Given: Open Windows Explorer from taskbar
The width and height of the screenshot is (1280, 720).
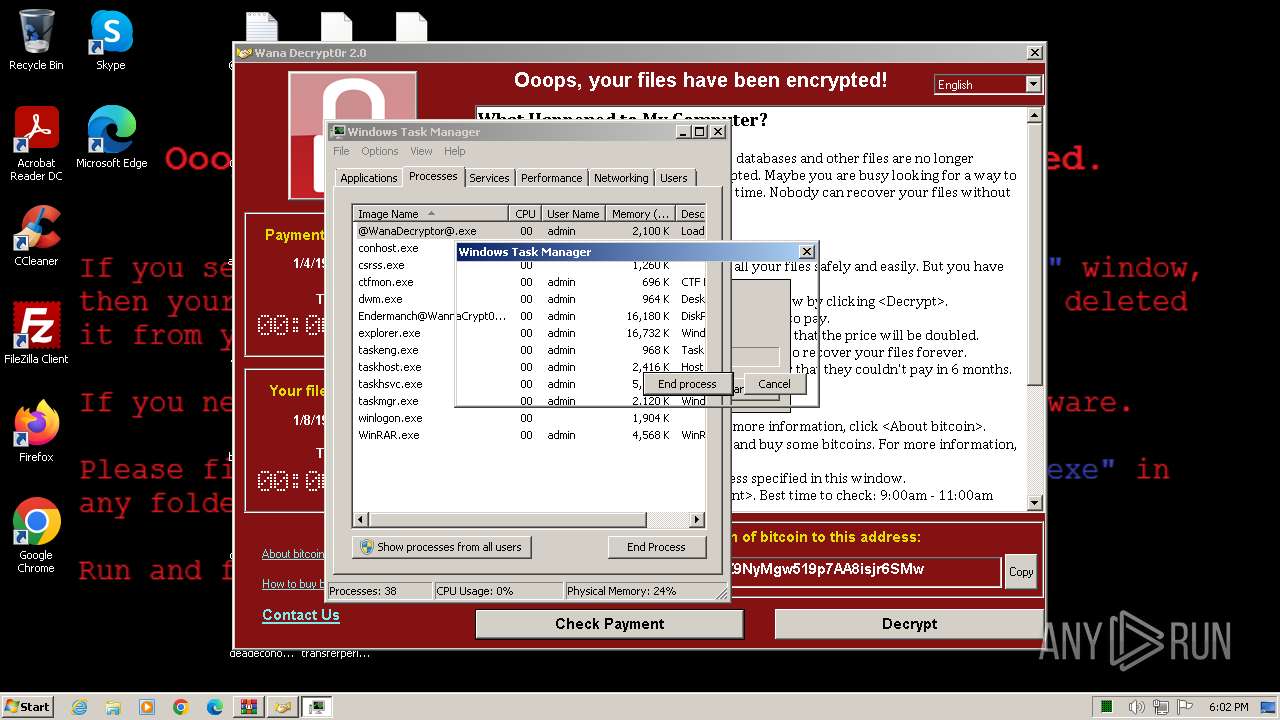Looking at the screenshot, I should 113,707.
